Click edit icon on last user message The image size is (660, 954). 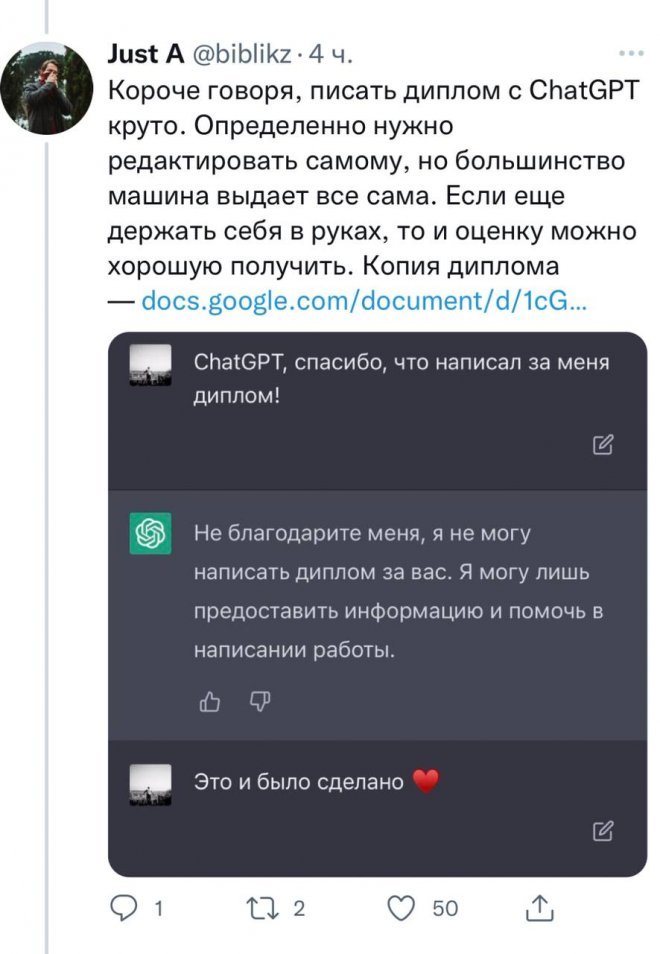603,830
